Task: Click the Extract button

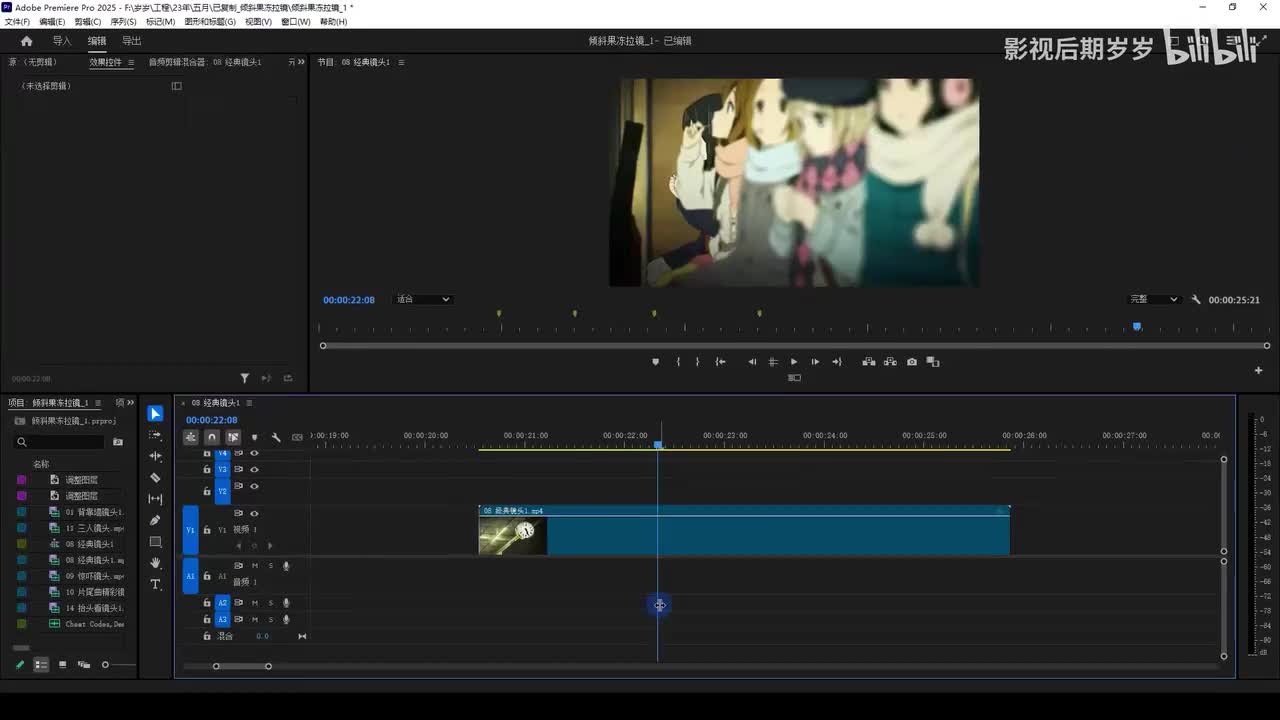Action: 890,362
